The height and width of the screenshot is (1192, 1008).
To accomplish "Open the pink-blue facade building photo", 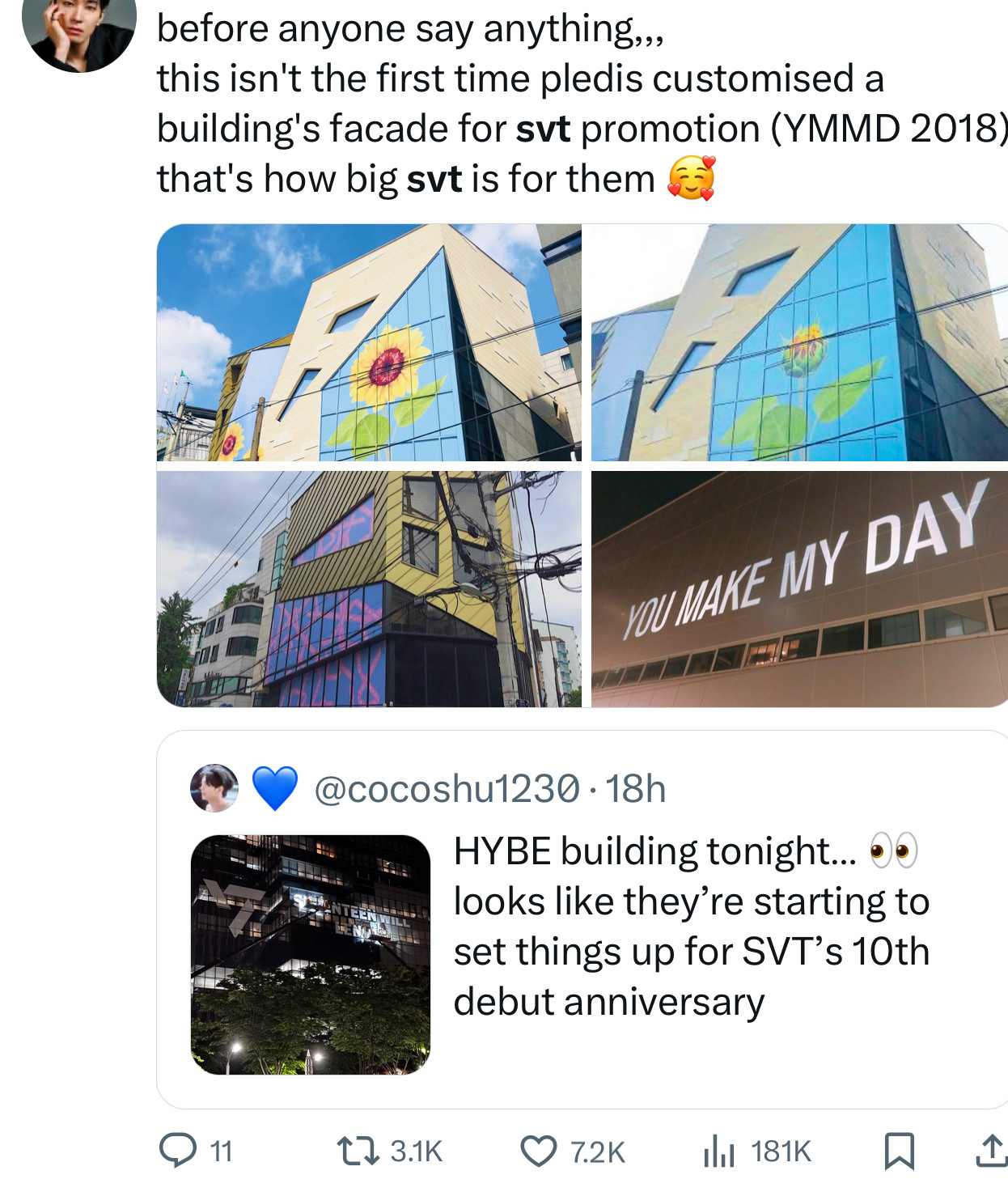I will click(x=369, y=589).
